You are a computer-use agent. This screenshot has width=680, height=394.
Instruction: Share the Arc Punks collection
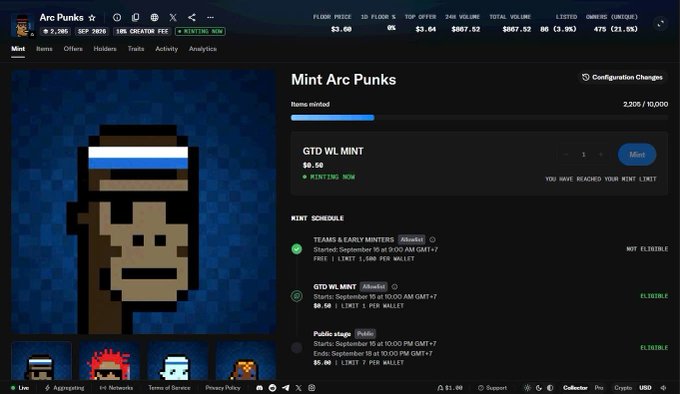point(192,17)
